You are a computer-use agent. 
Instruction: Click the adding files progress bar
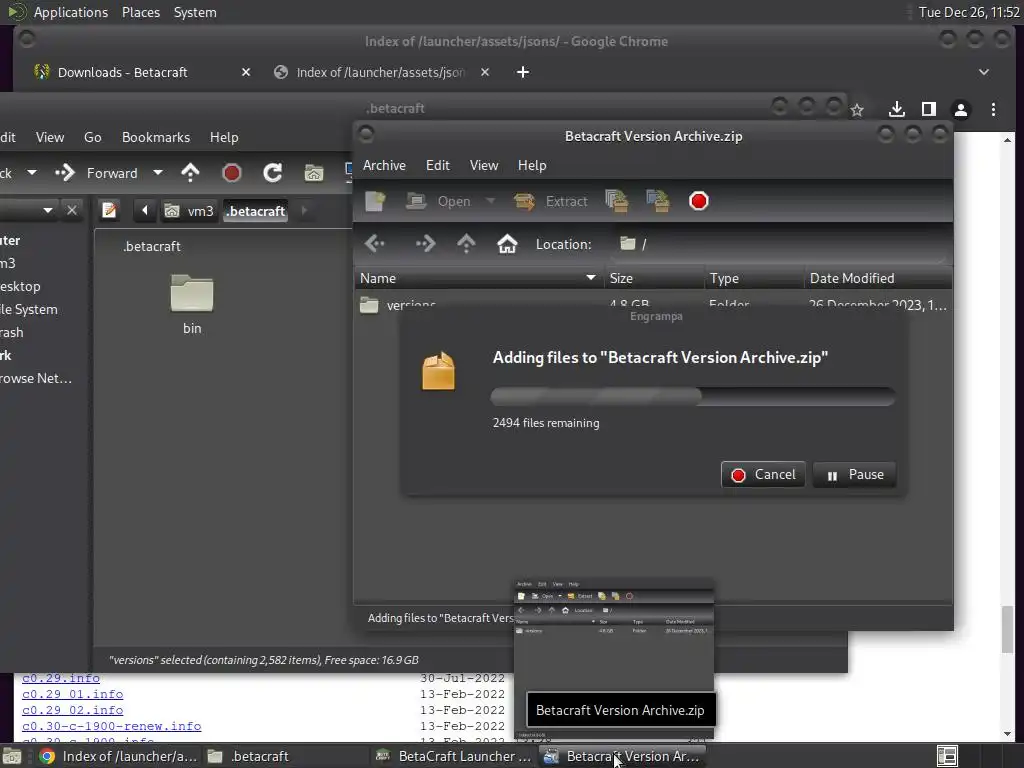point(692,396)
